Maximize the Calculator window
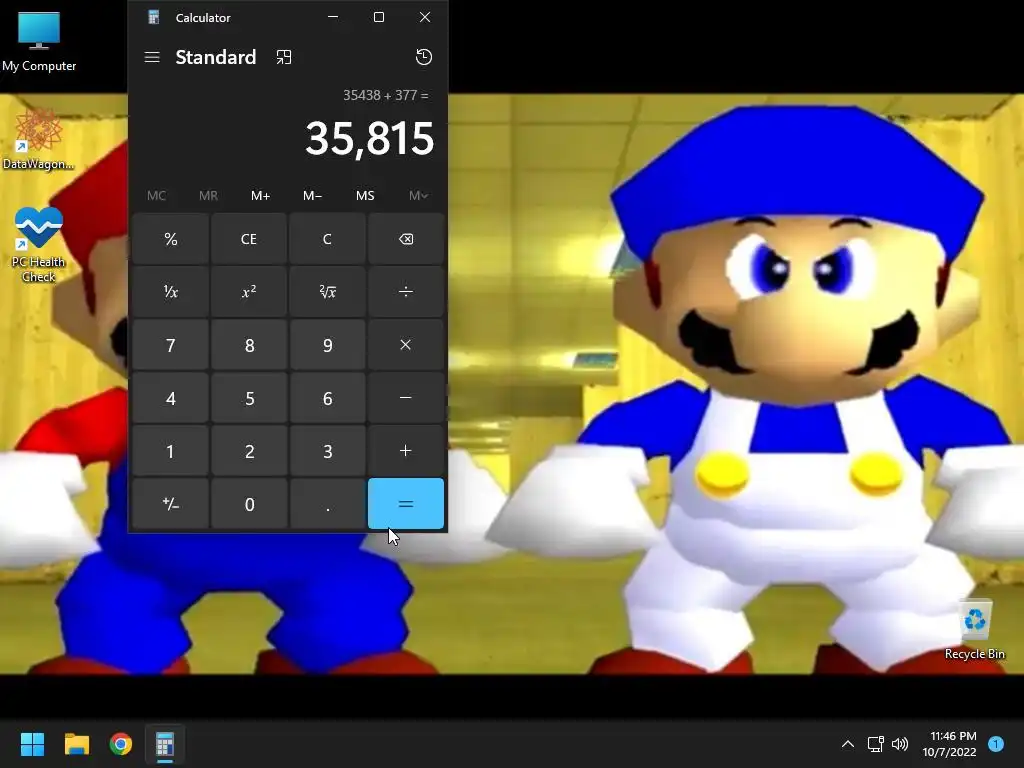The width and height of the screenshot is (1024, 768). [379, 17]
